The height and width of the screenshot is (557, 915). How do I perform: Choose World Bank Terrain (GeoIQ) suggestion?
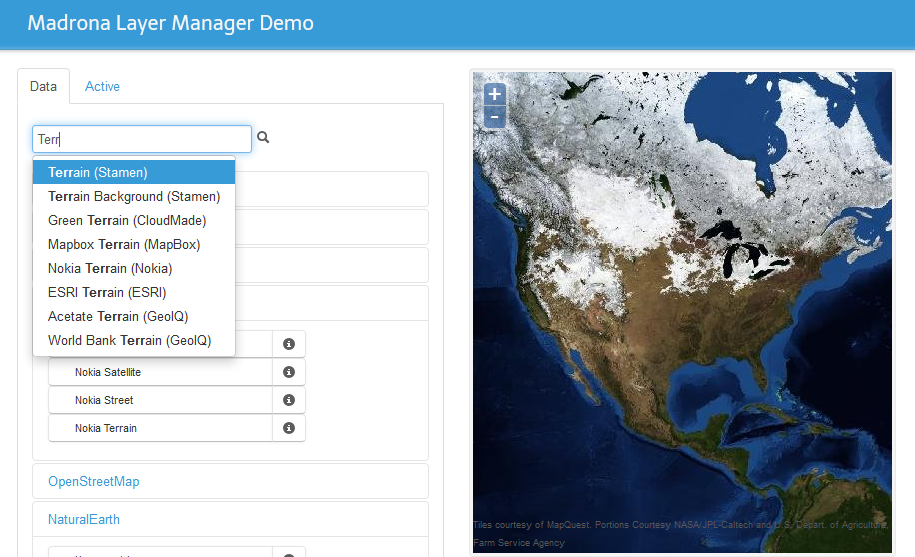(x=134, y=340)
